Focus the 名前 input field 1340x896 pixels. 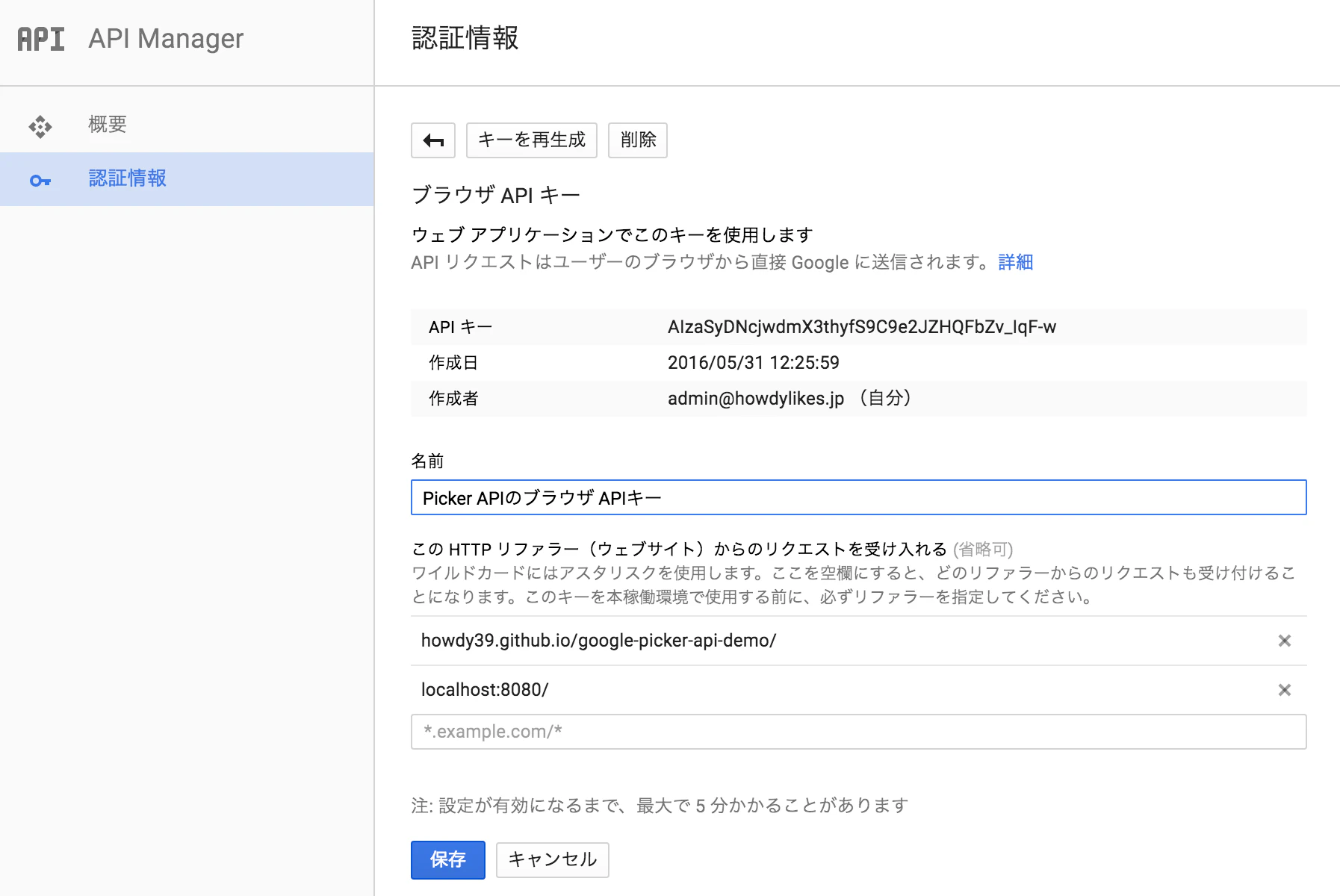click(859, 497)
